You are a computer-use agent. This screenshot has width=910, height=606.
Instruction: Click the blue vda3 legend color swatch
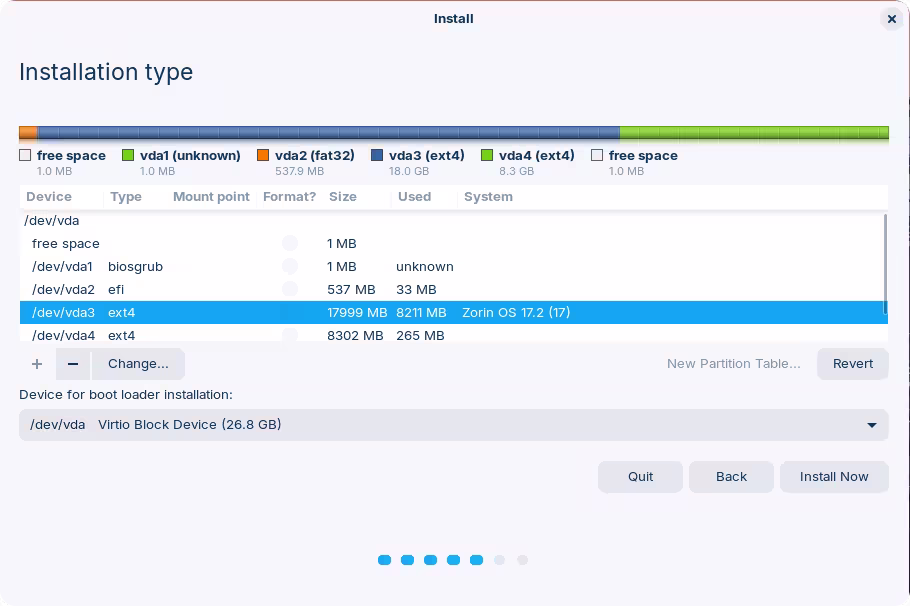pos(377,156)
